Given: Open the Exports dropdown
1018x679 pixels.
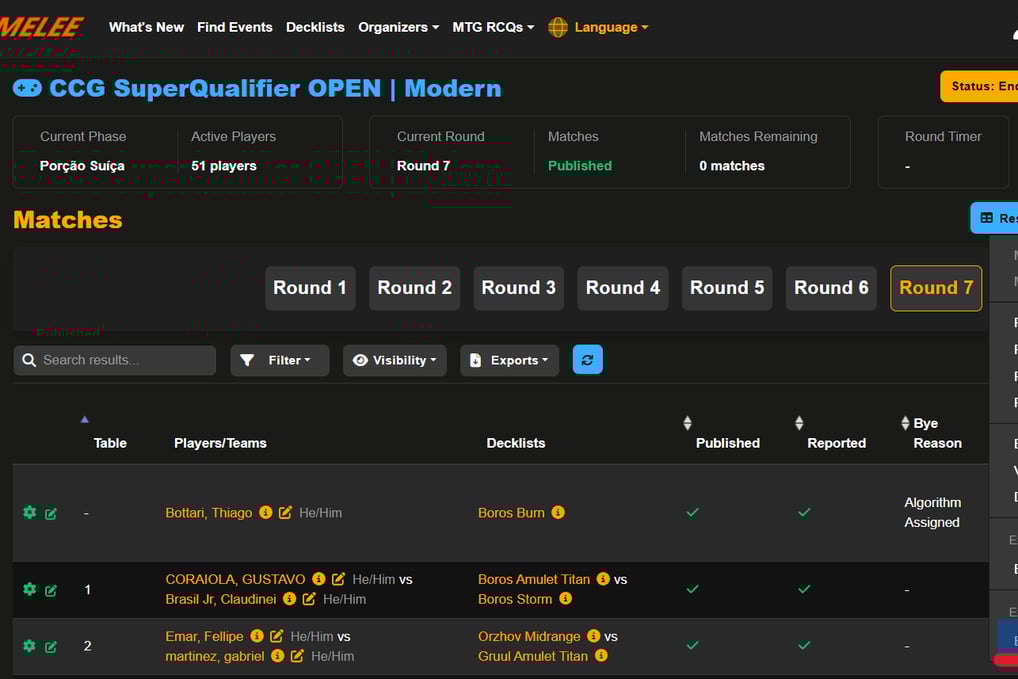Looking at the screenshot, I should [x=510, y=360].
